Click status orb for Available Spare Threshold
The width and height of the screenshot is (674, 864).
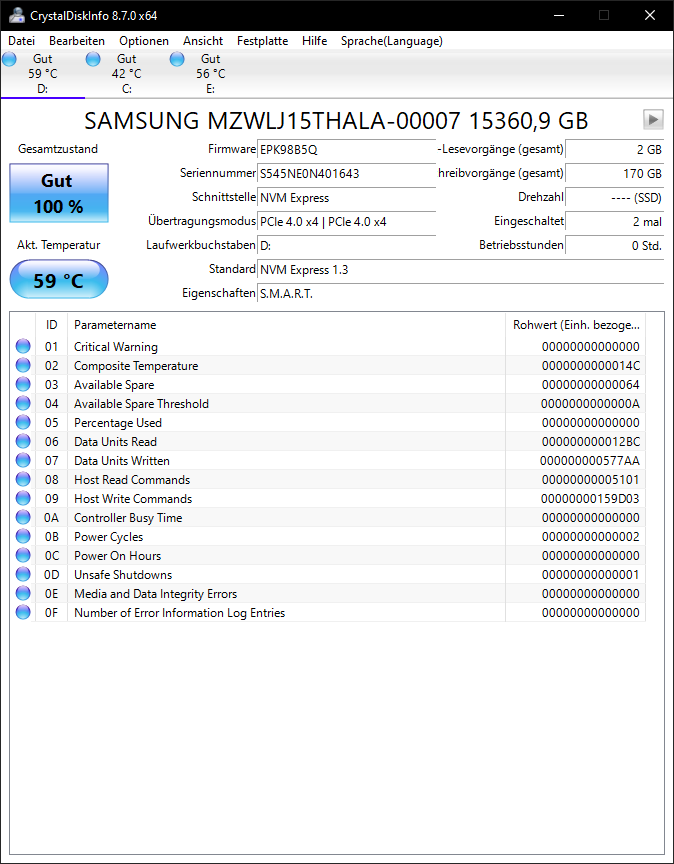pos(23,403)
